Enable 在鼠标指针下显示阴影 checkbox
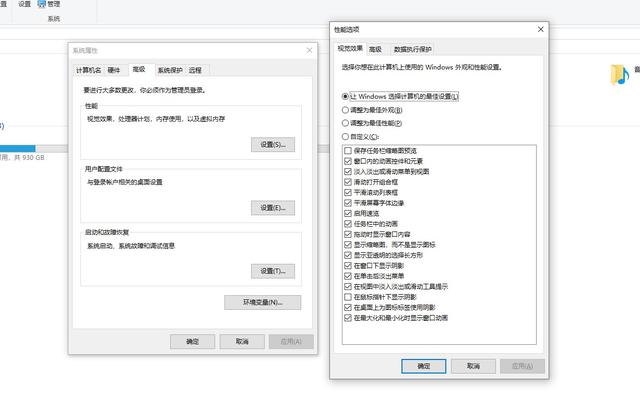640x407 pixels. pos(348,297)
